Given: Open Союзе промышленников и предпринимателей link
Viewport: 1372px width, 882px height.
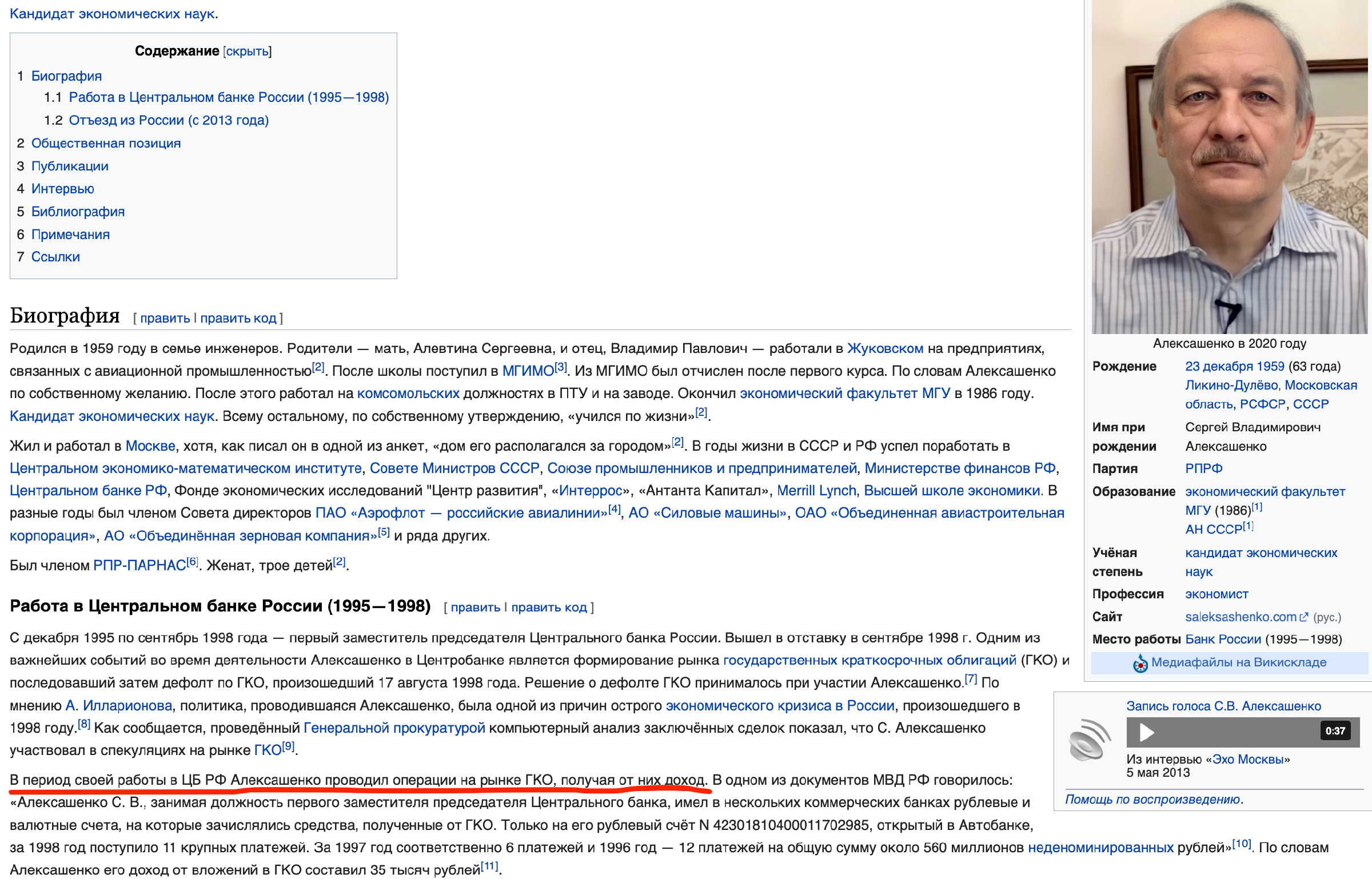Looking at the screenshot, I should click(702, 468).
